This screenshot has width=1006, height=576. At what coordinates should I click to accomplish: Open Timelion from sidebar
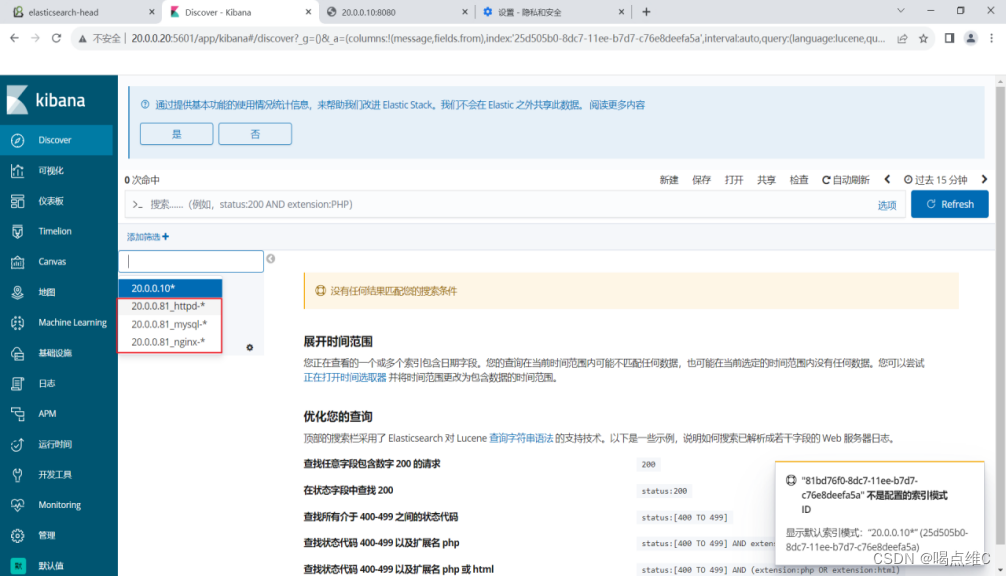[x=56, y=231]
